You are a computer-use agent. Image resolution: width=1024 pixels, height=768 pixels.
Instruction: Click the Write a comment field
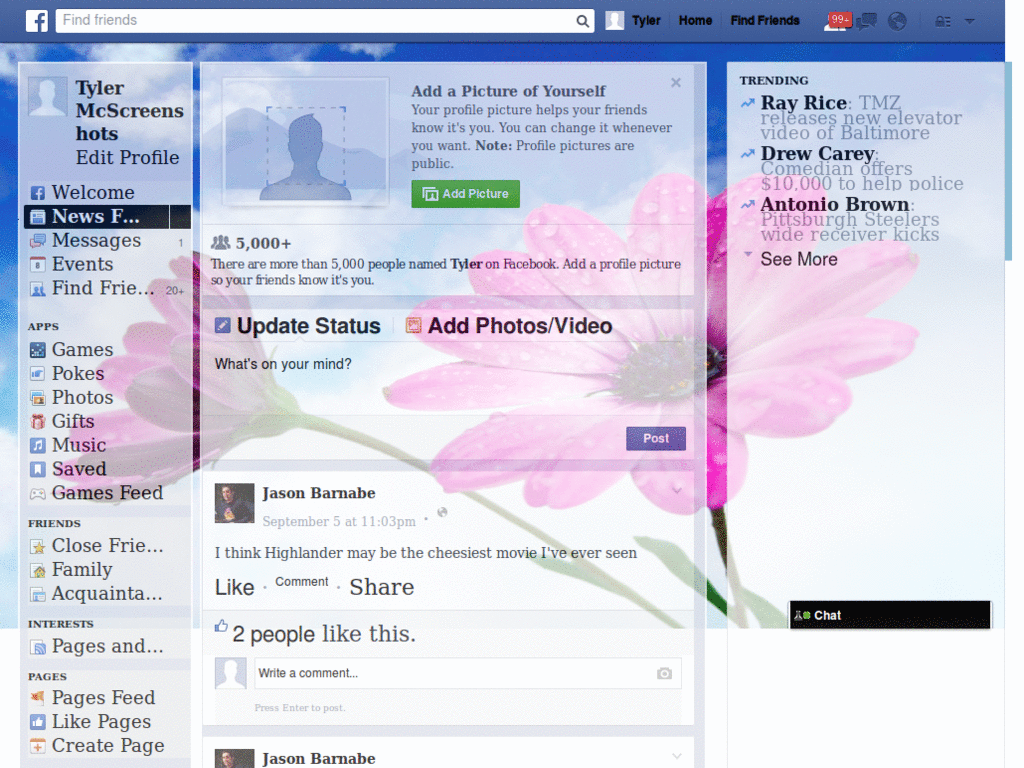coord(468,673)
